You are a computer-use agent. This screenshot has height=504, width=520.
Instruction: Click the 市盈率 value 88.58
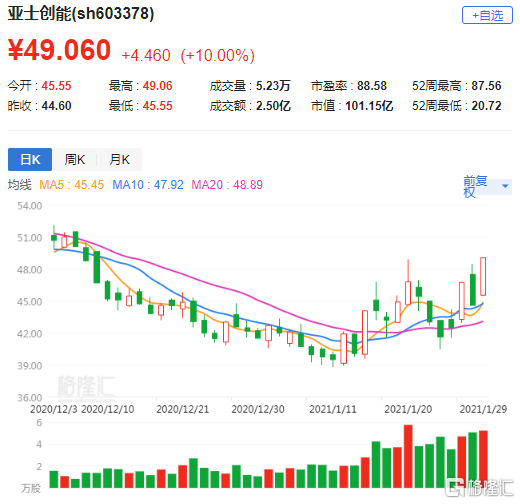click(x=372, y=86)
